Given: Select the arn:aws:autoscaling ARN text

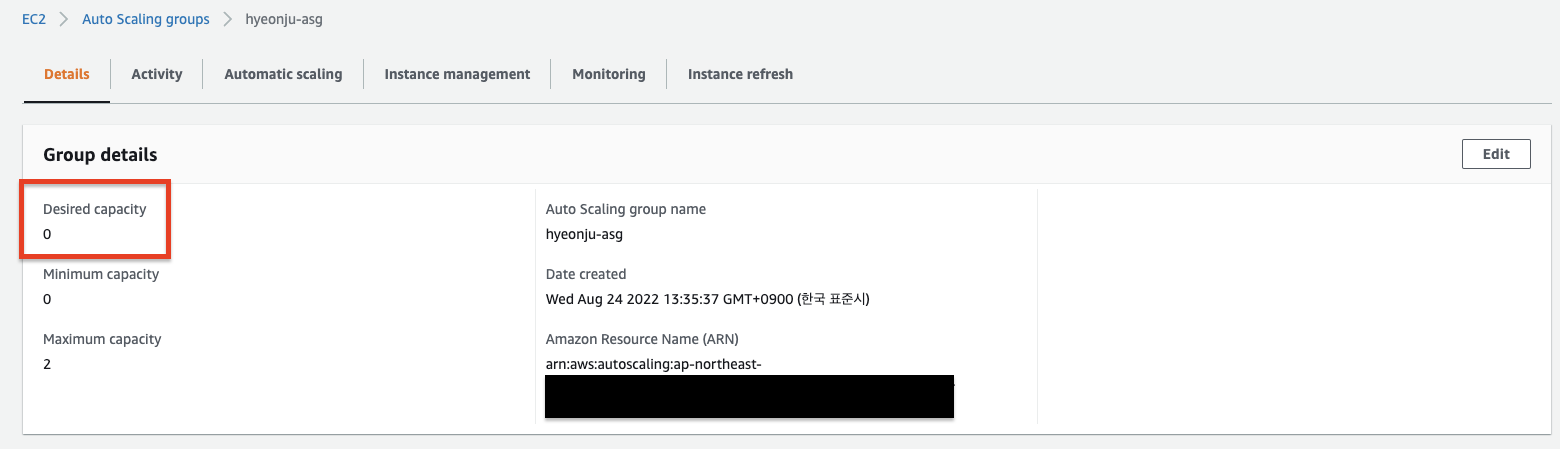Looking at the screenshot, I should pos(654,364).
